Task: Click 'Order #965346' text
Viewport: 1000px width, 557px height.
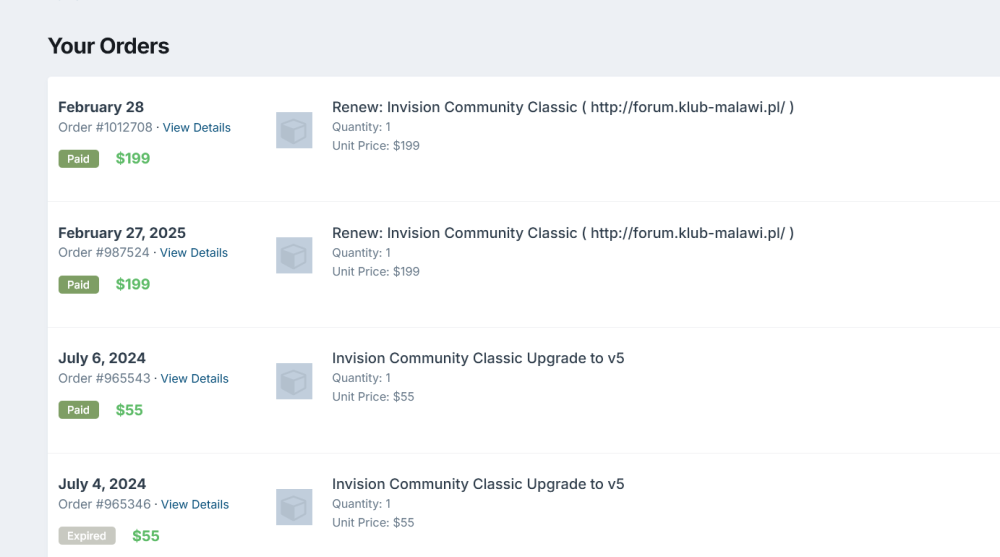Action: 105,504
